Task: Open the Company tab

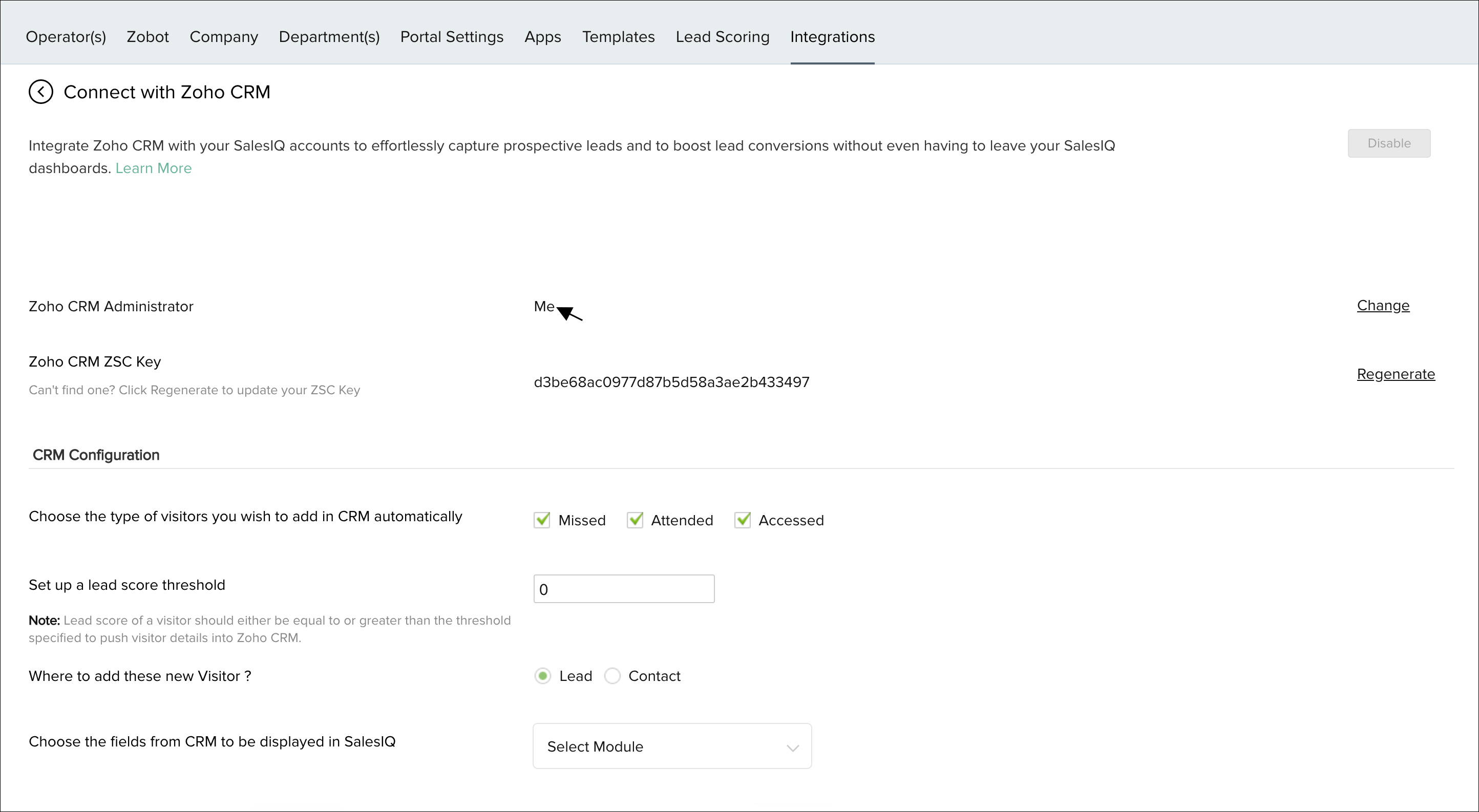Action: click(224, 37)
